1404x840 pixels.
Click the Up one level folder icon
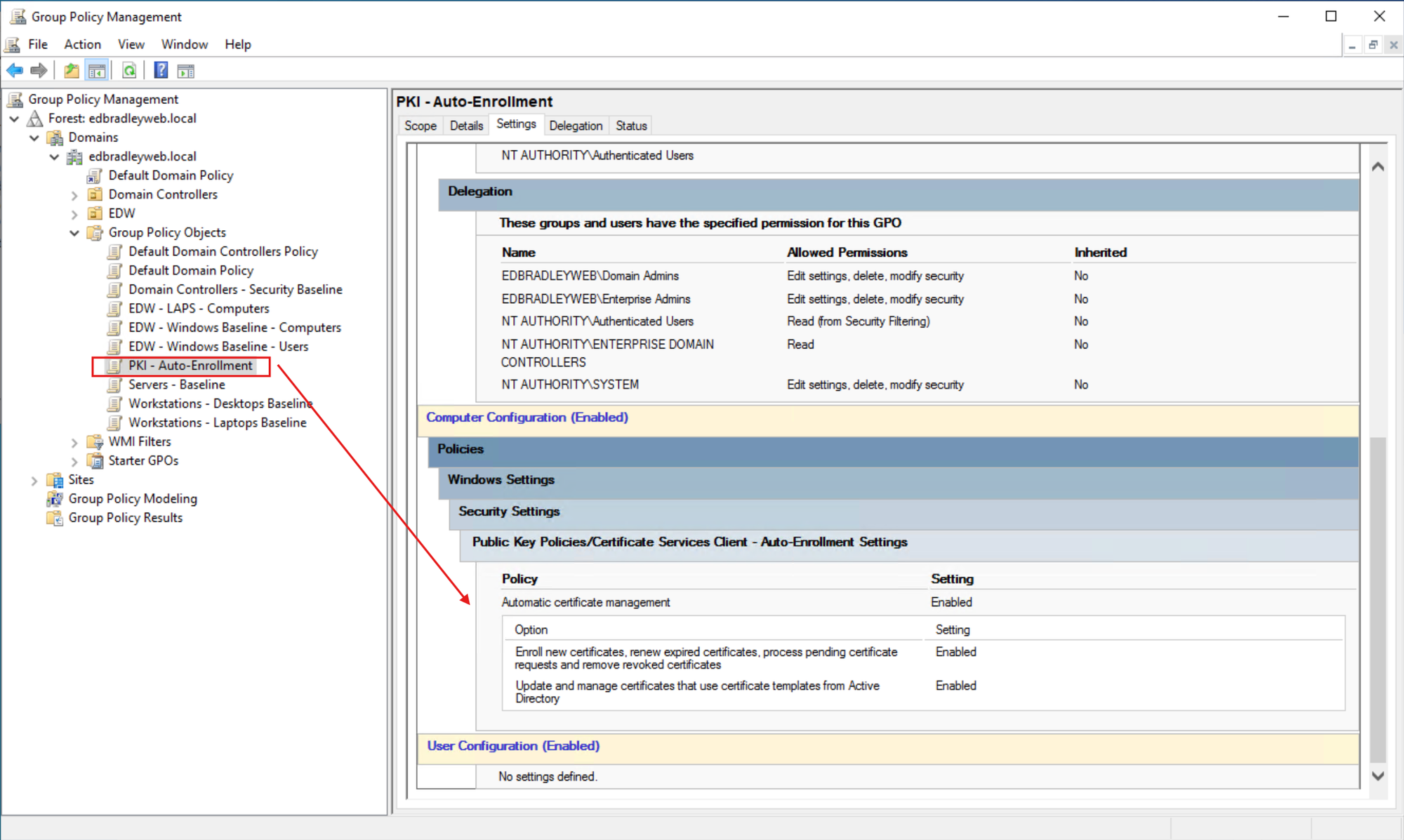[x=71, y=69]
